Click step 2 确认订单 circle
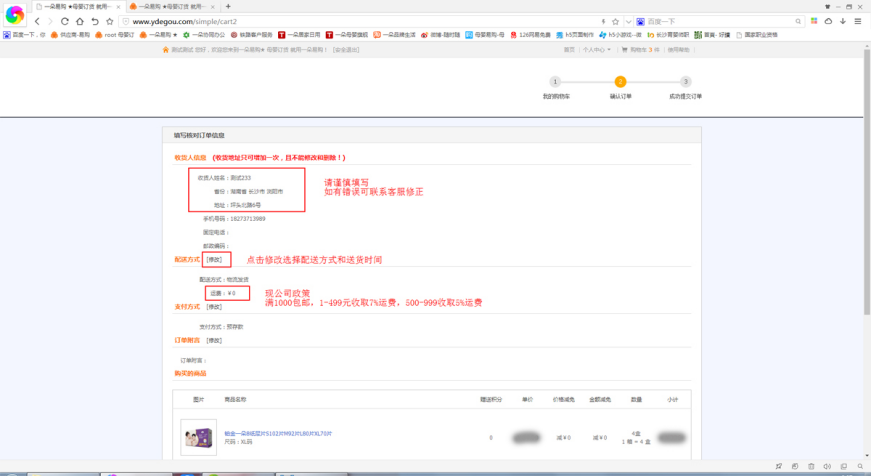This screenshot has width=871, height=476. [x=620, y=82]
